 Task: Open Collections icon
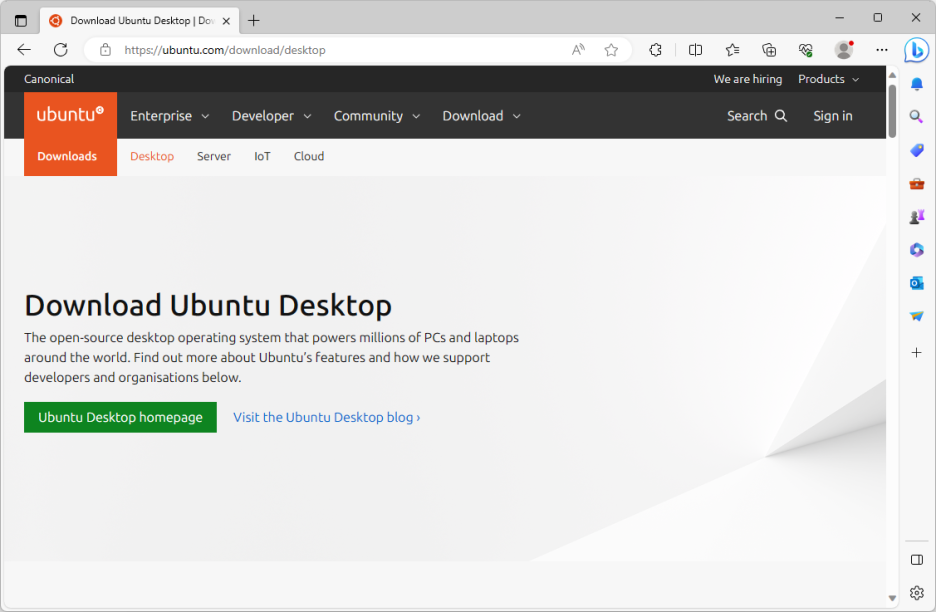click(769, 50)
